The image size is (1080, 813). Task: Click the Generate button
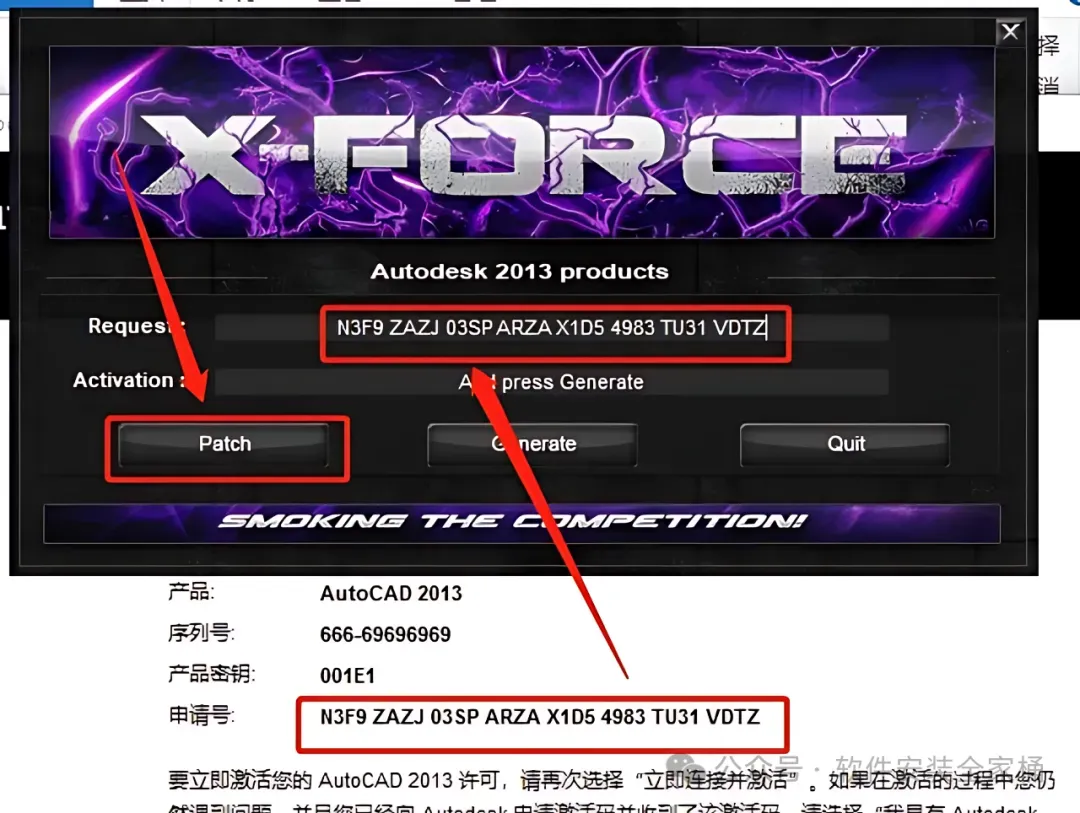click(532, 444)
